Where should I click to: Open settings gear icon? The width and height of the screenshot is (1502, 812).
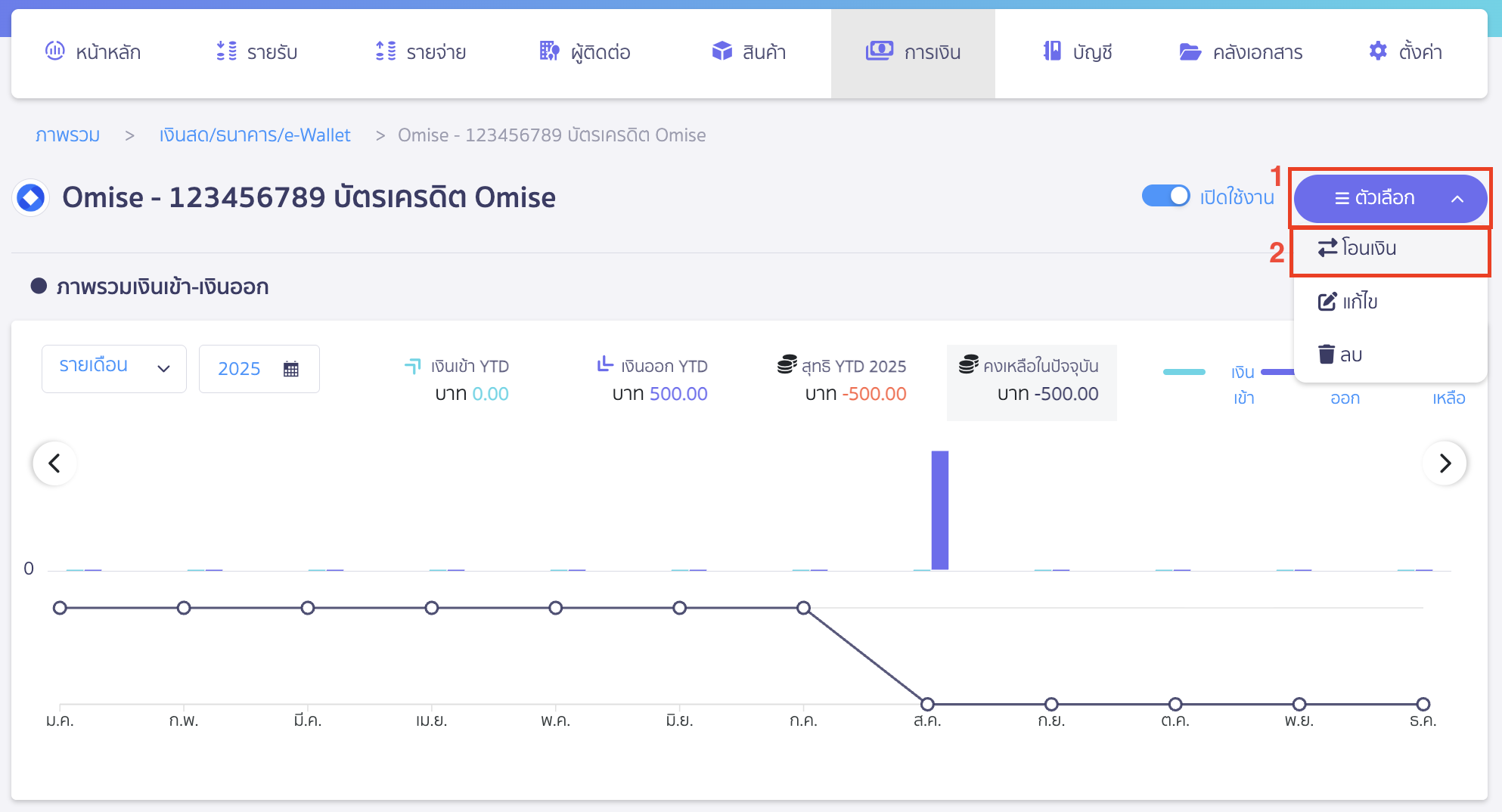point(1378,51)
